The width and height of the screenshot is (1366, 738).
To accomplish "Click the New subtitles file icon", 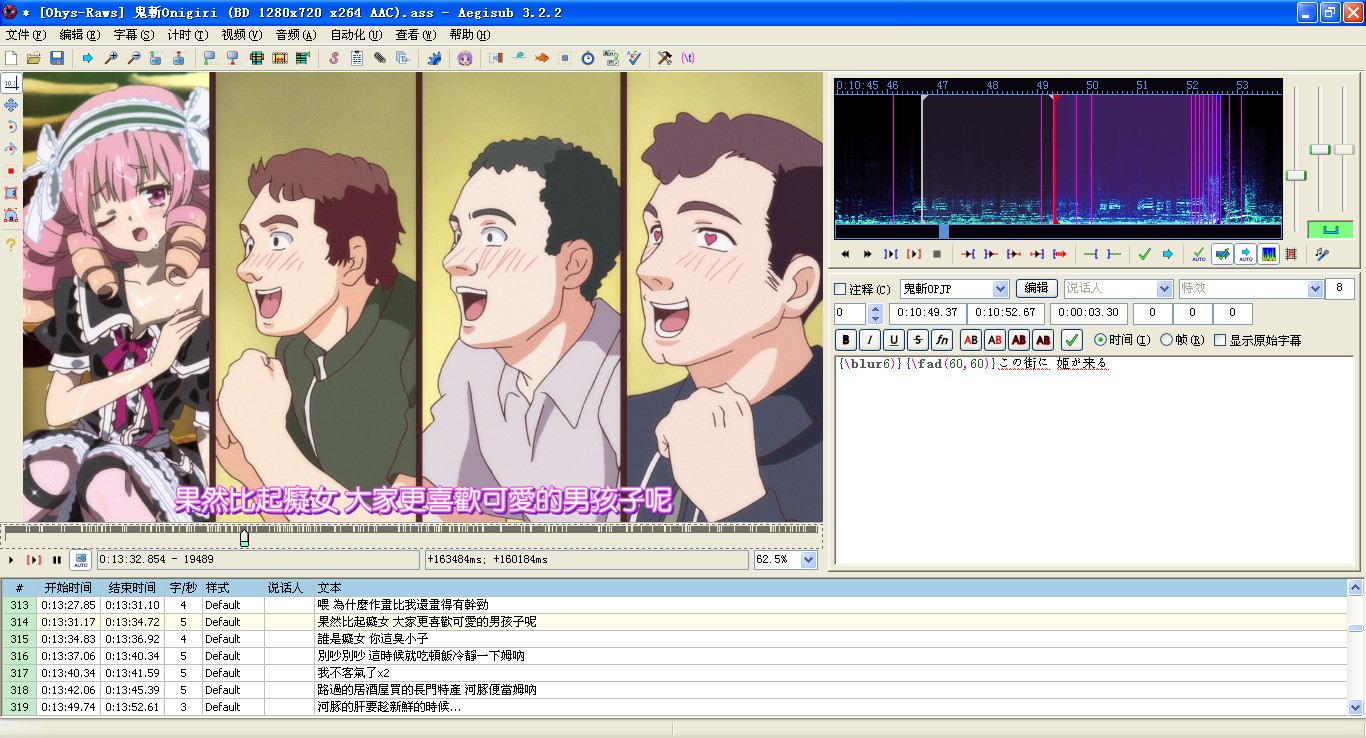I will click(11, 58).
